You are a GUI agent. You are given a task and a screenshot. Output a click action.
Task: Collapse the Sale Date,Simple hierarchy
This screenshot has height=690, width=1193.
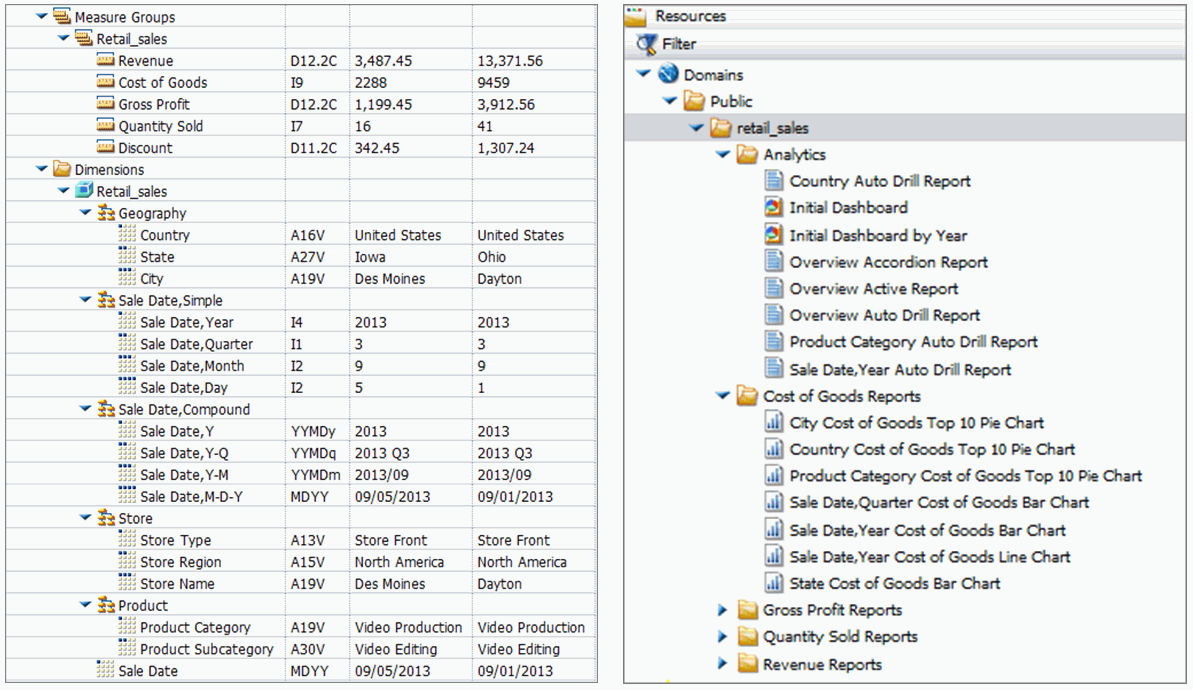point(85,300)
